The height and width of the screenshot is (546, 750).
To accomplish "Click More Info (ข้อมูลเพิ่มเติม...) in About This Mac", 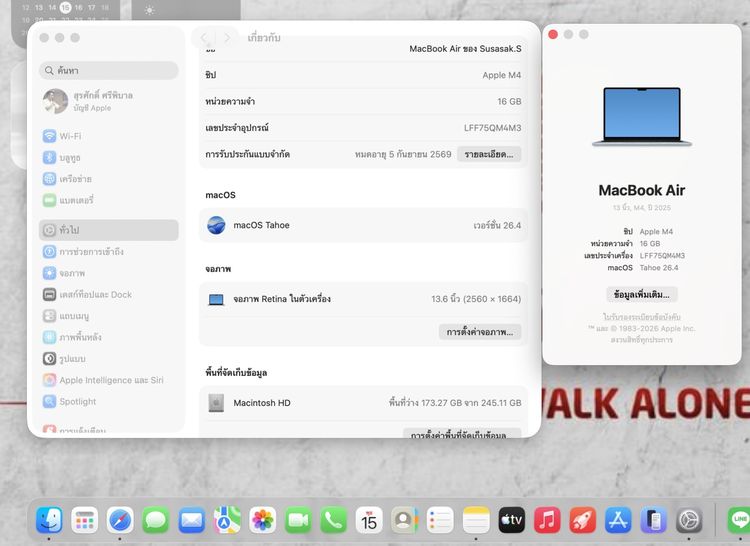I will [641, 295].
